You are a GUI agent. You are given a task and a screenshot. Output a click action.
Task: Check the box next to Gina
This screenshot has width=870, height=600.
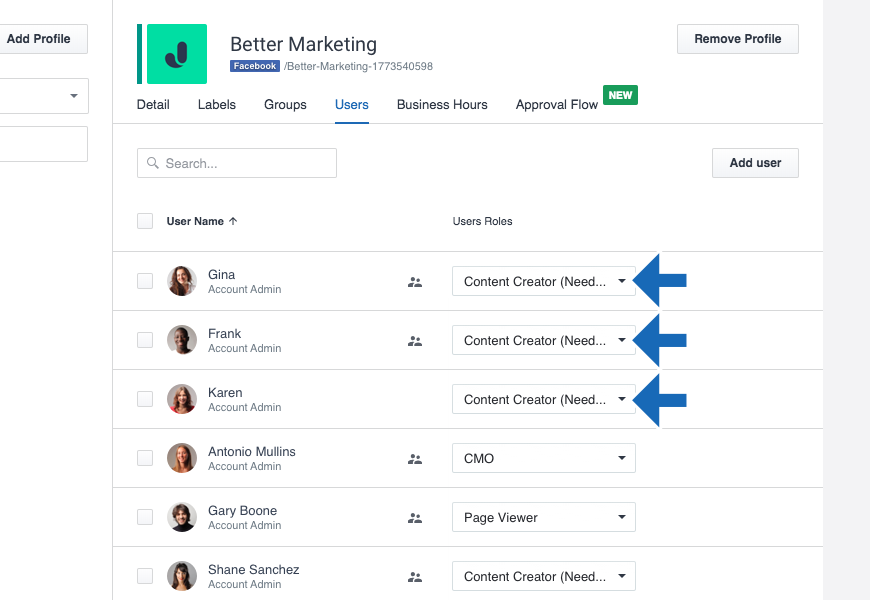point(145,281)
